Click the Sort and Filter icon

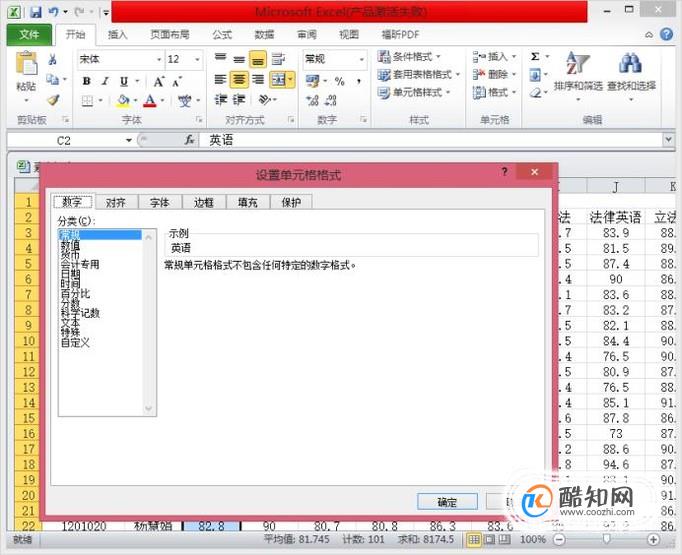578,65
